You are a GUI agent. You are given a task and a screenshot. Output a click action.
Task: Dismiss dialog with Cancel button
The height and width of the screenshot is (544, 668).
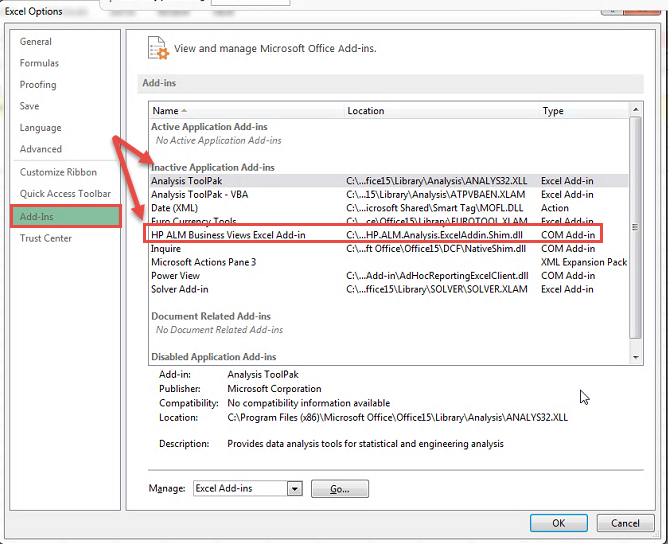coord(625,523)
